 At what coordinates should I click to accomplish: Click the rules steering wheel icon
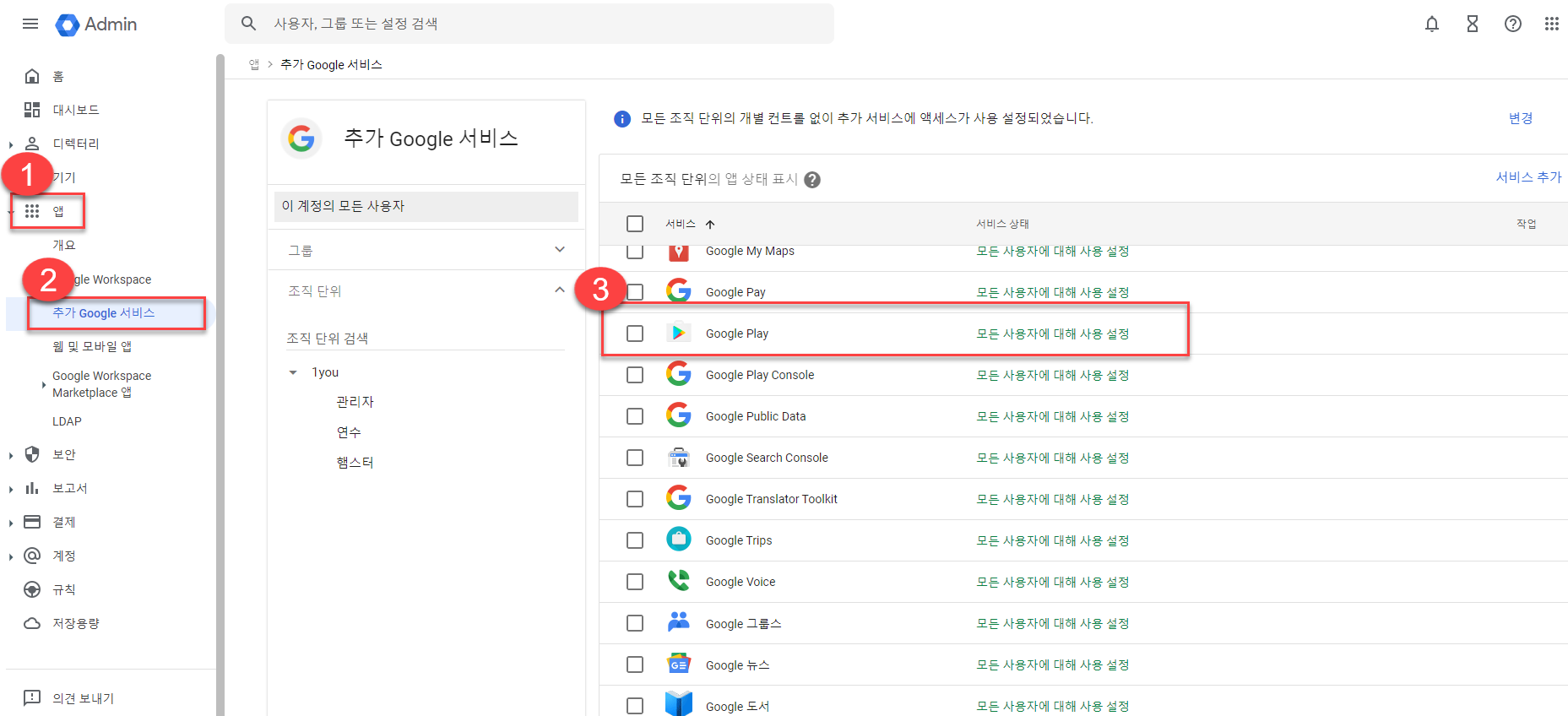(32, 589)
